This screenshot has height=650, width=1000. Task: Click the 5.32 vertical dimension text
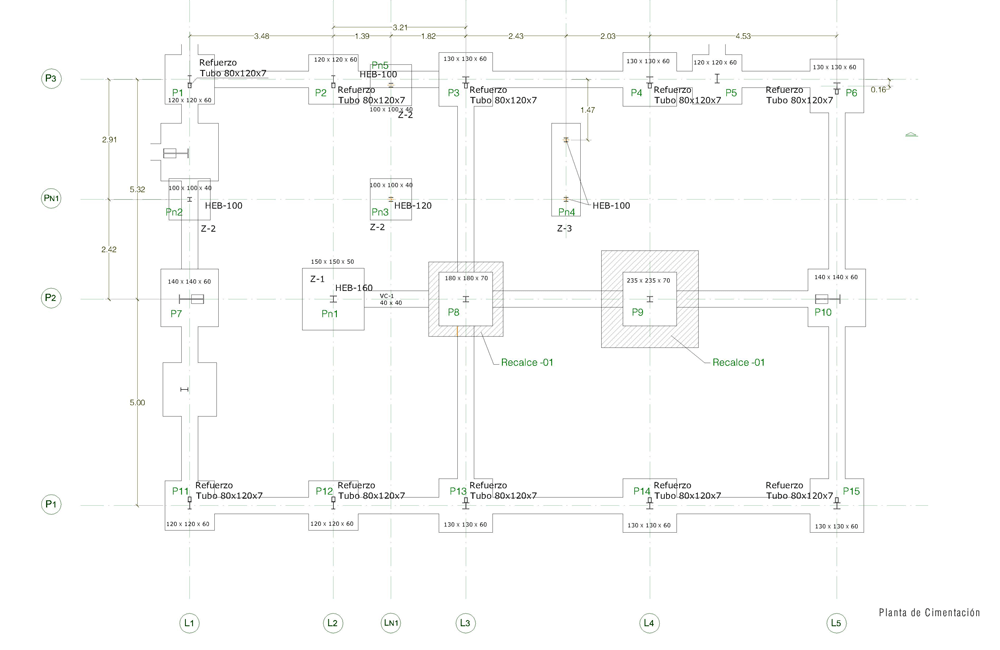tap(137, 189)
